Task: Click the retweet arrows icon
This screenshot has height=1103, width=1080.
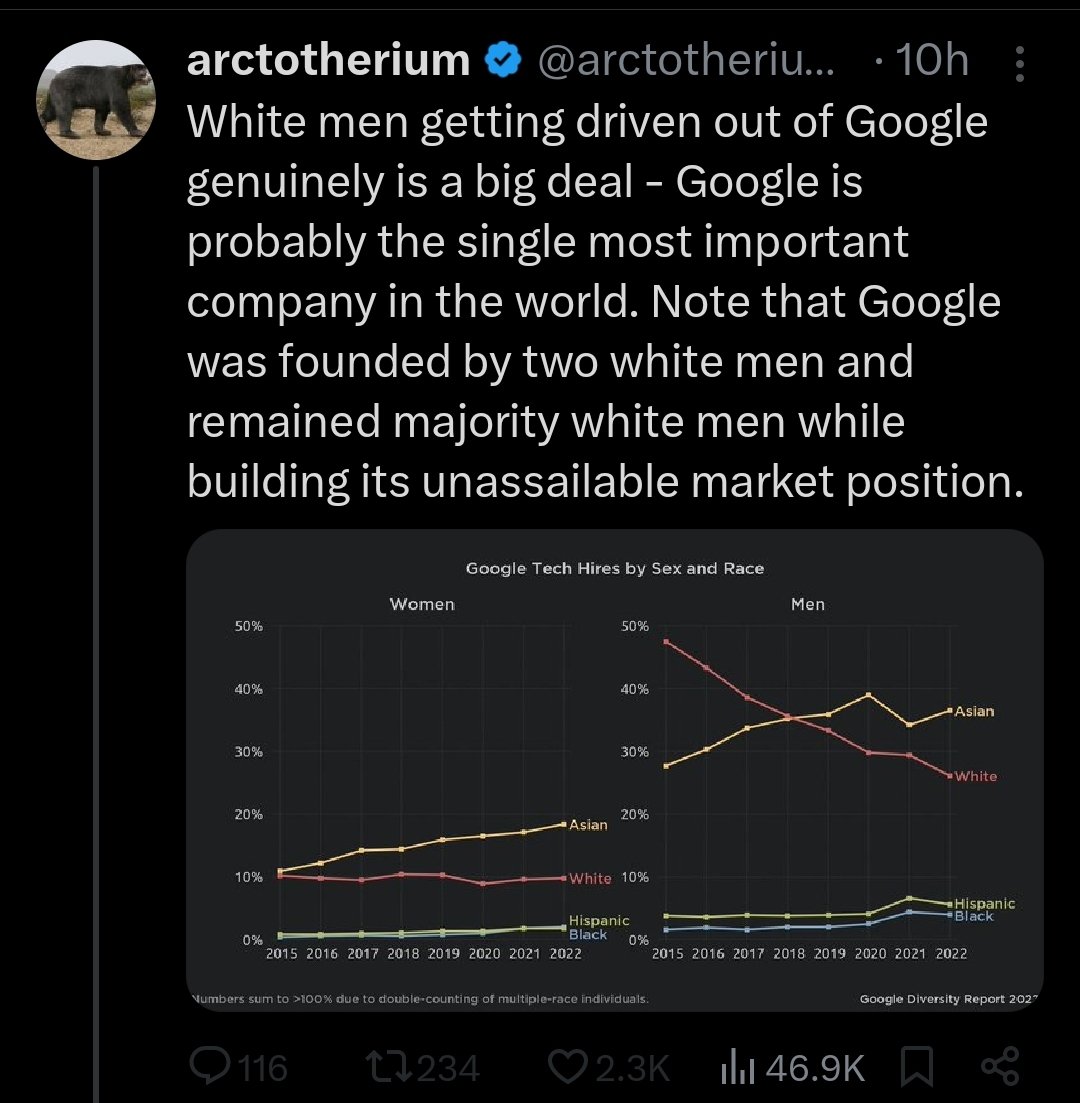Action: tap(390, 1066)
